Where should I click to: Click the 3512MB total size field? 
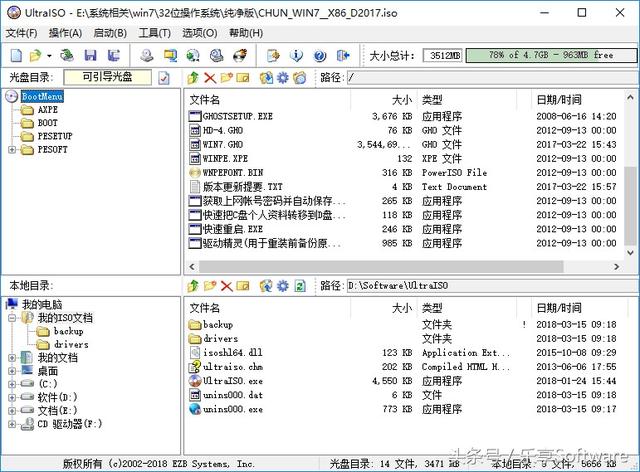click(x=443, y=55)
